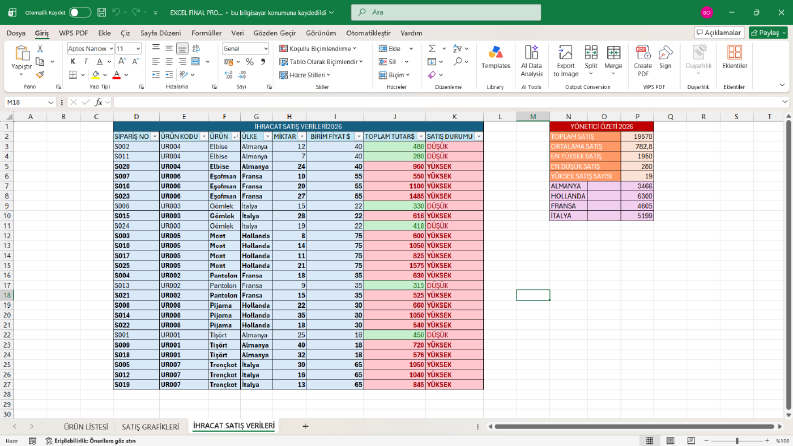Click the Format Painter brush icon
This screenshot has width=793, height=446.
point(40,75)
